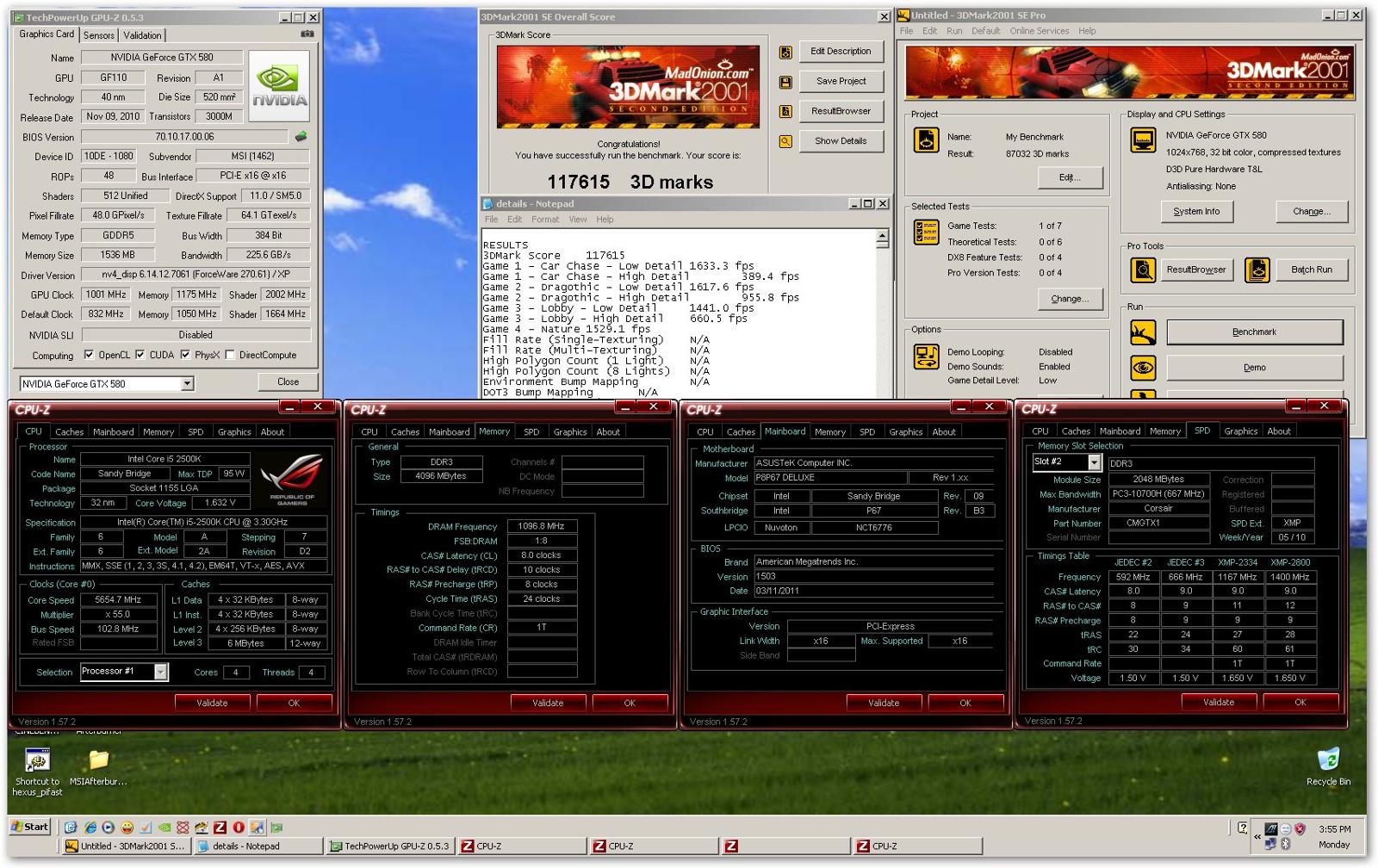Click the Benchmark button in 3DMark Pro
The height and width of the screenshot is (868, 1378).
coord(1254,332)
